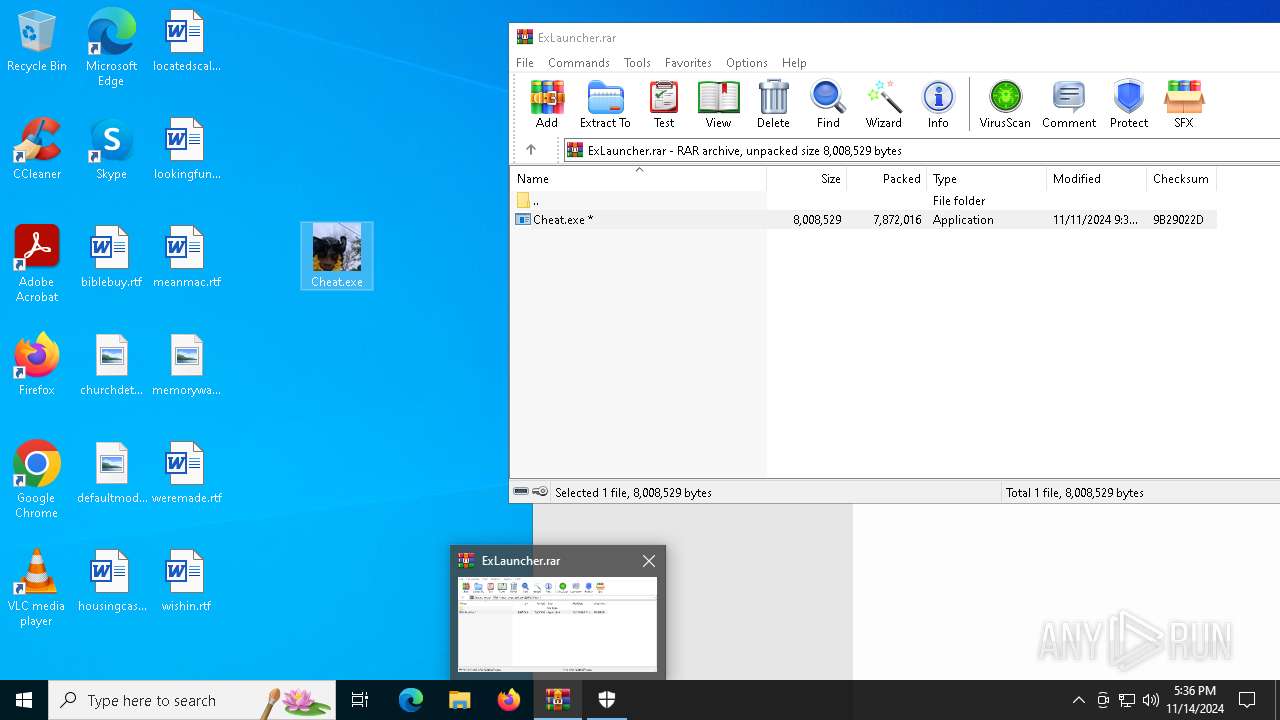
Task: Open the Tools menu
Action: (637, 62)
